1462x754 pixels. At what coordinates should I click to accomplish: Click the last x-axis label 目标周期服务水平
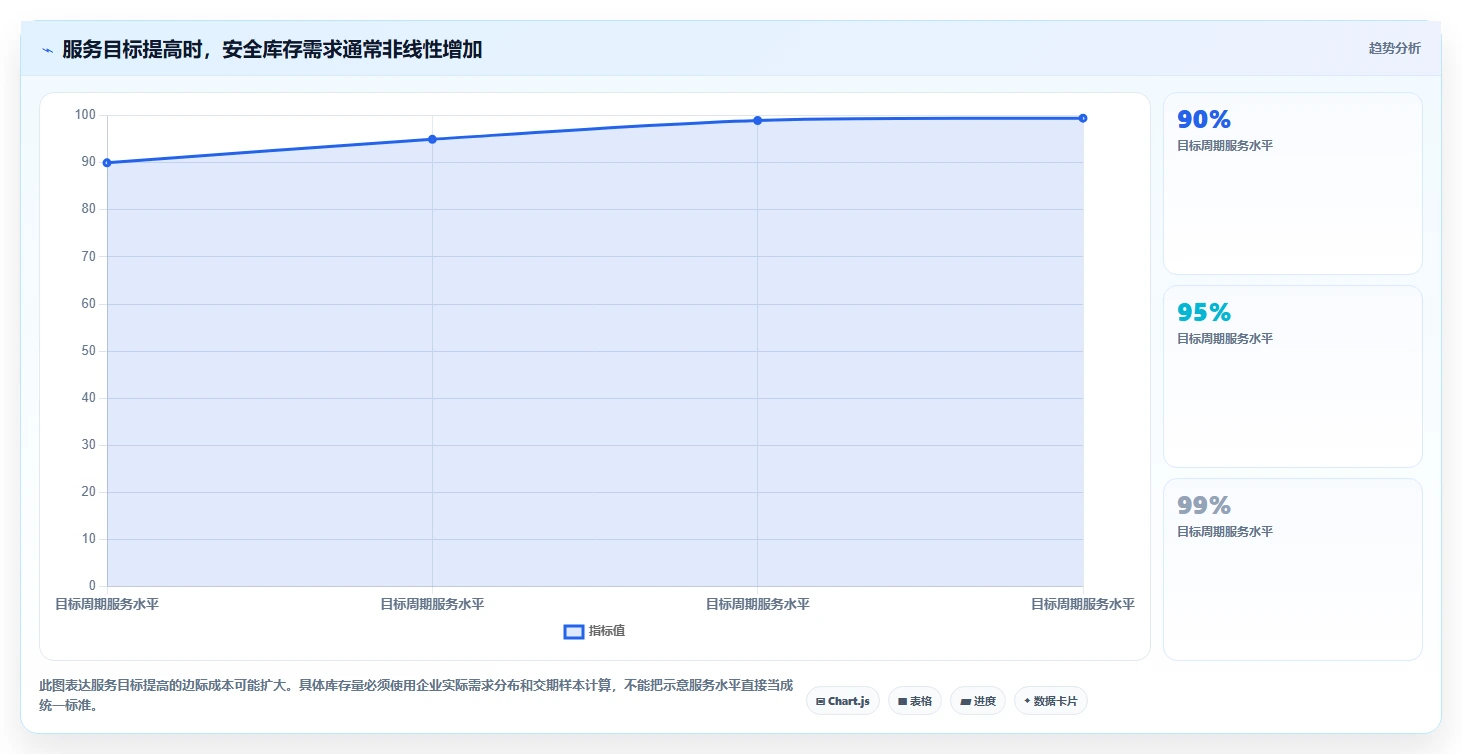pyautogui.click(x=1083, y=604)
